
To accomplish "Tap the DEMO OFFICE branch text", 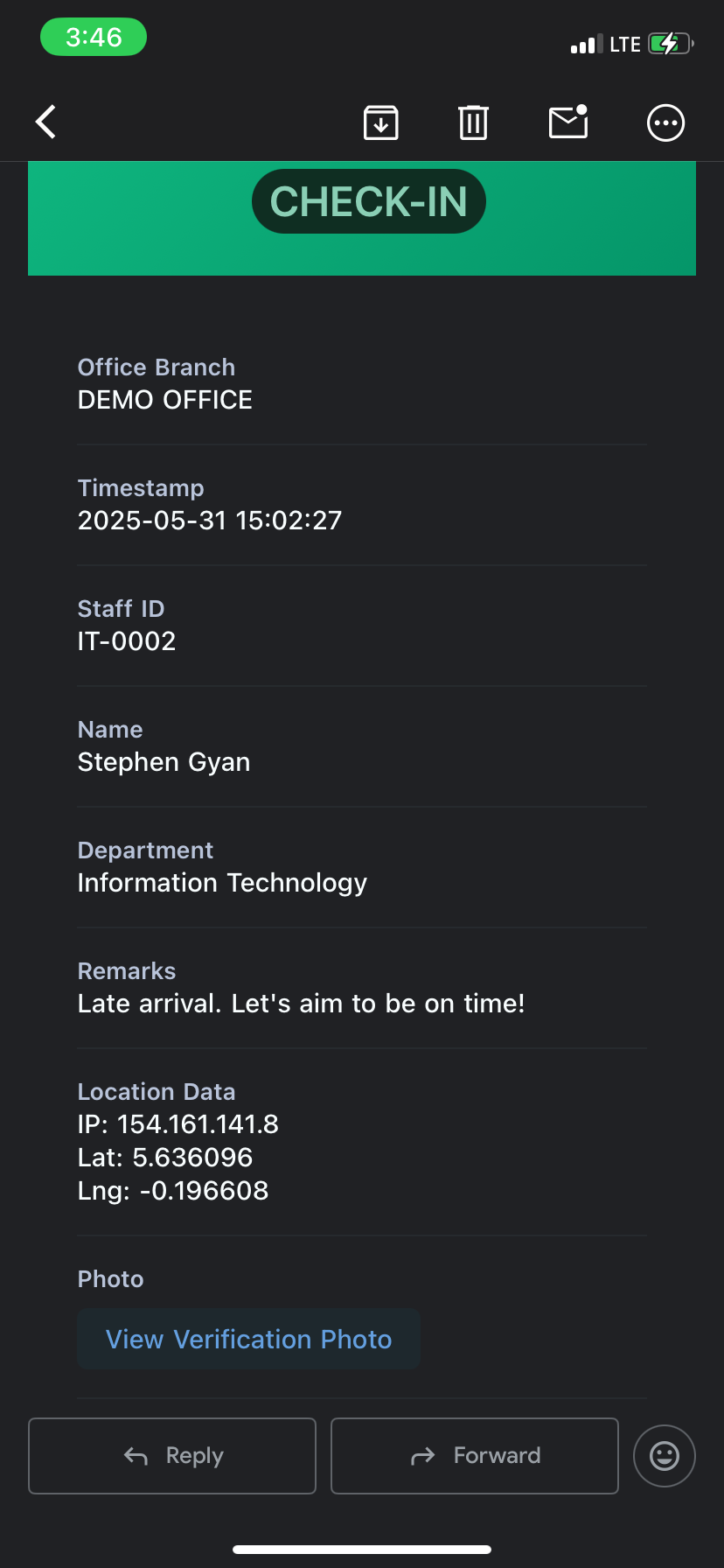I will (165, 400).
